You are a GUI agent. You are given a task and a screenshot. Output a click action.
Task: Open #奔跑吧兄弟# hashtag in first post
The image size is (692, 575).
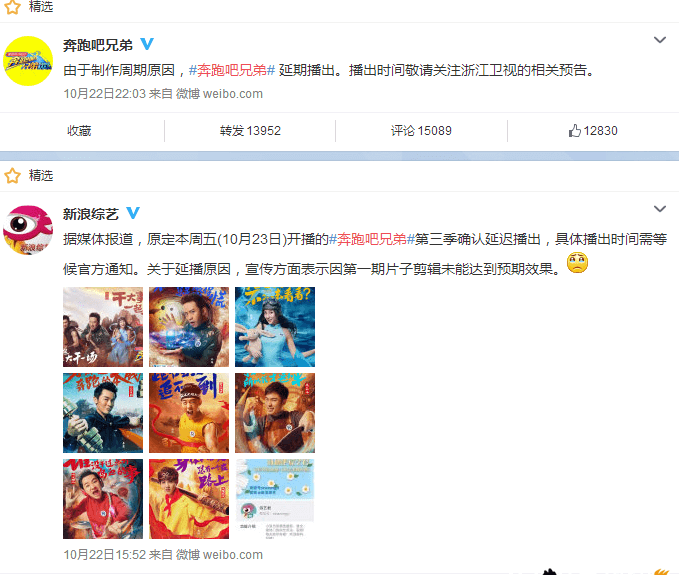(232, 70)
